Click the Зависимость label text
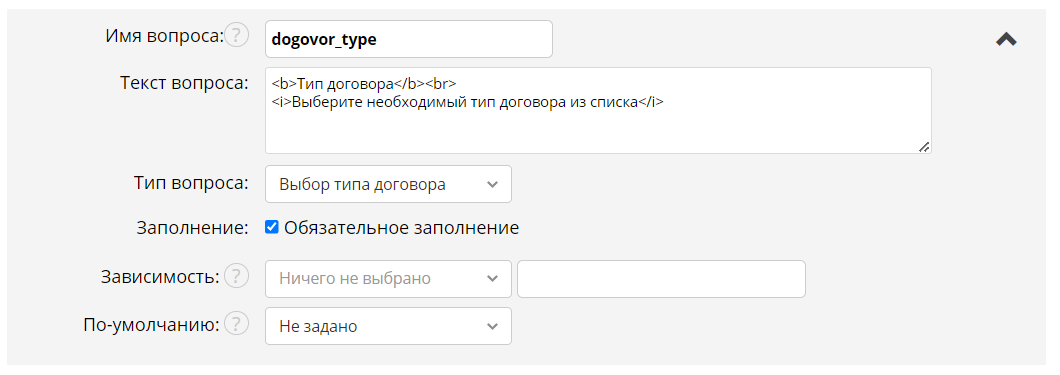 [160, 277]
